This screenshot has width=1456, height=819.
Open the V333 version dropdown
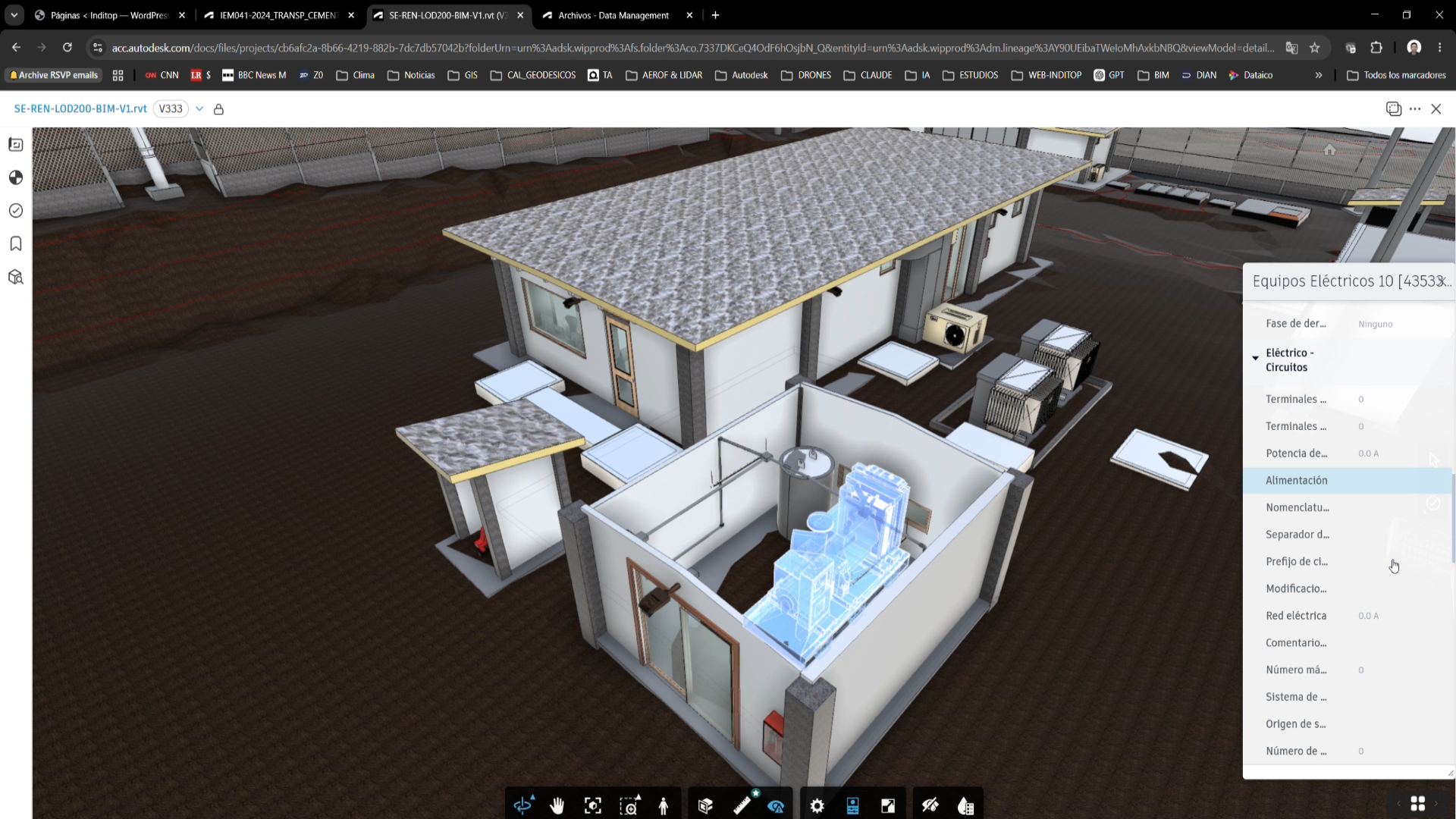point(199,108)
